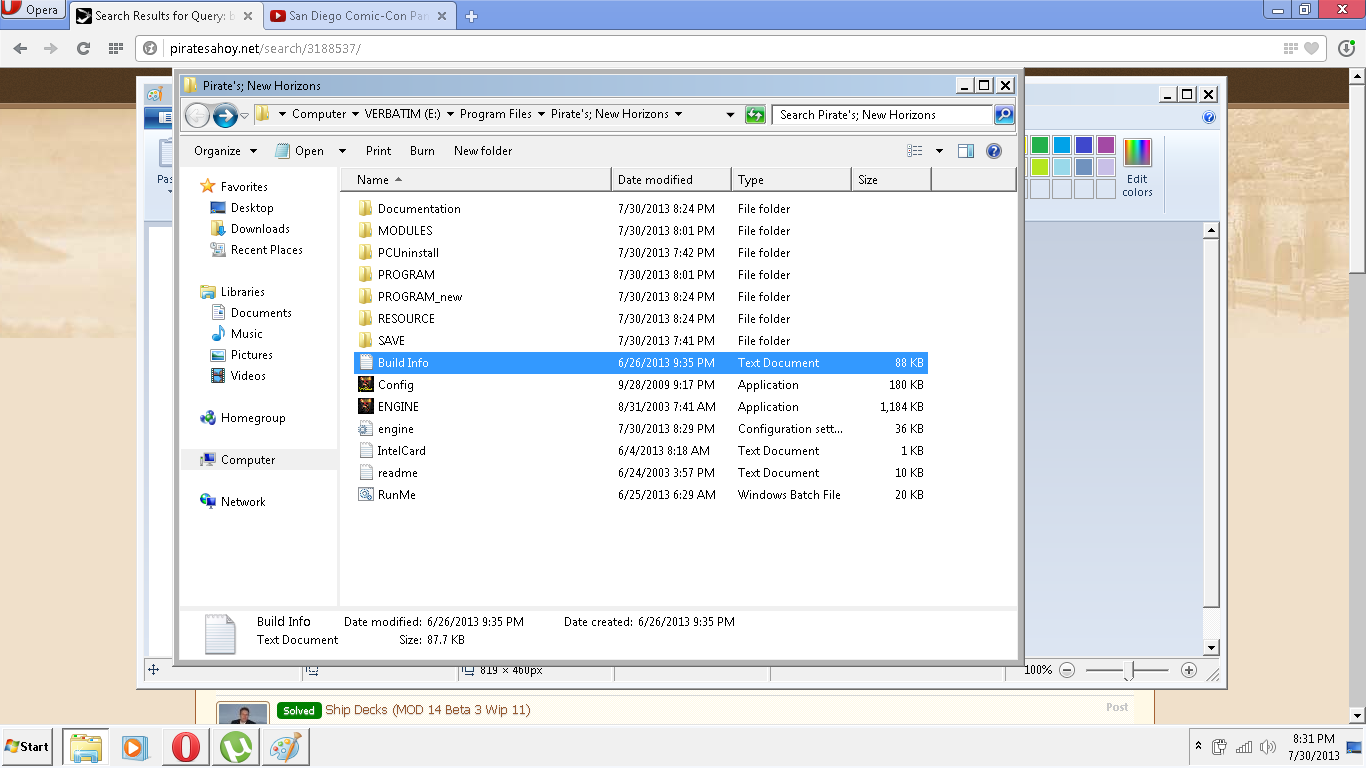Click Burn in the Explorer toolbar
Viewport: 1366px width, 768px height.
point(422,151)
